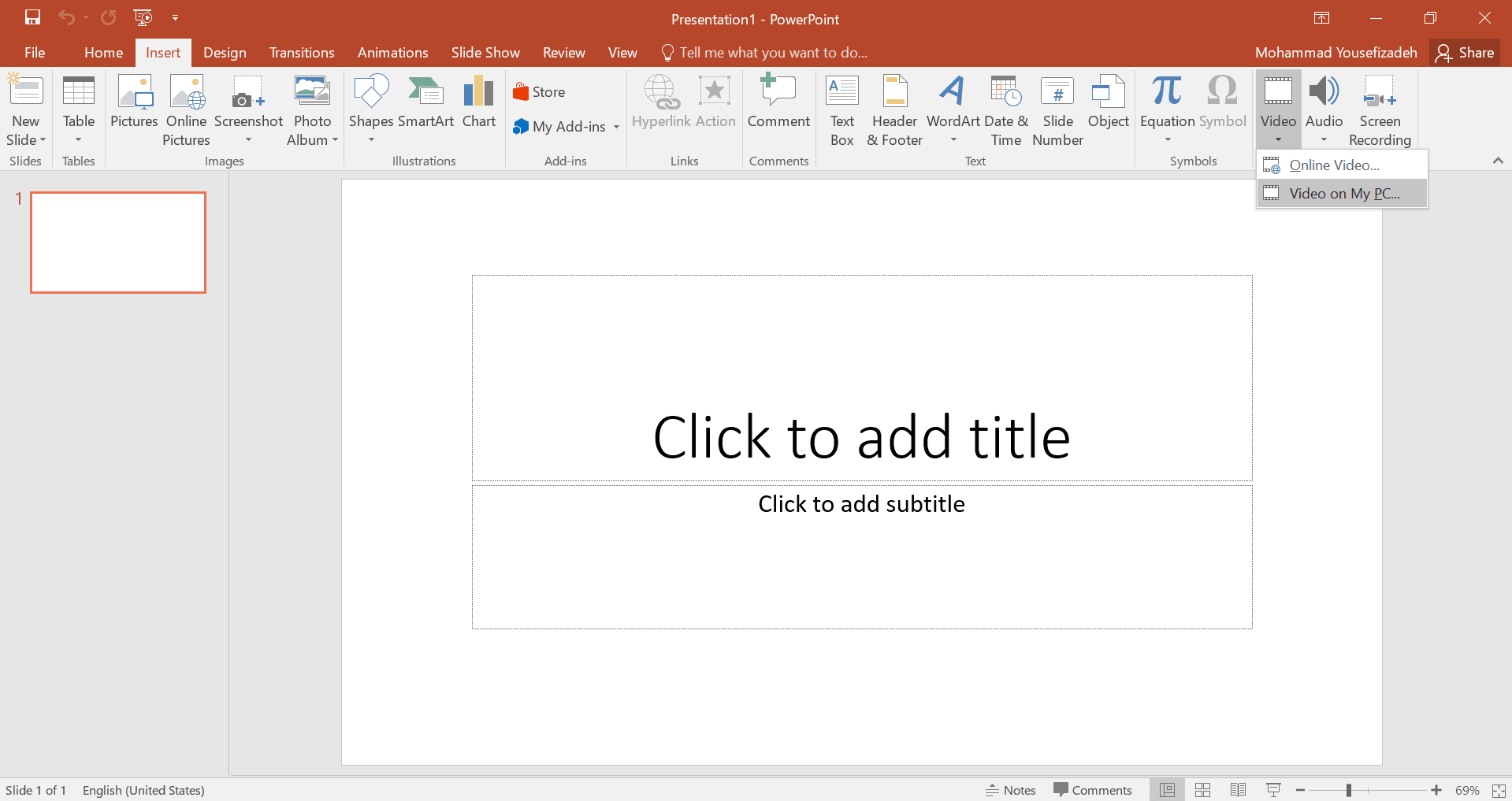Image resolution: width=1512 pixels, height=801 pixels.
Task: Switch to Slide Sorter view
Action: (x=1202, y=790)
